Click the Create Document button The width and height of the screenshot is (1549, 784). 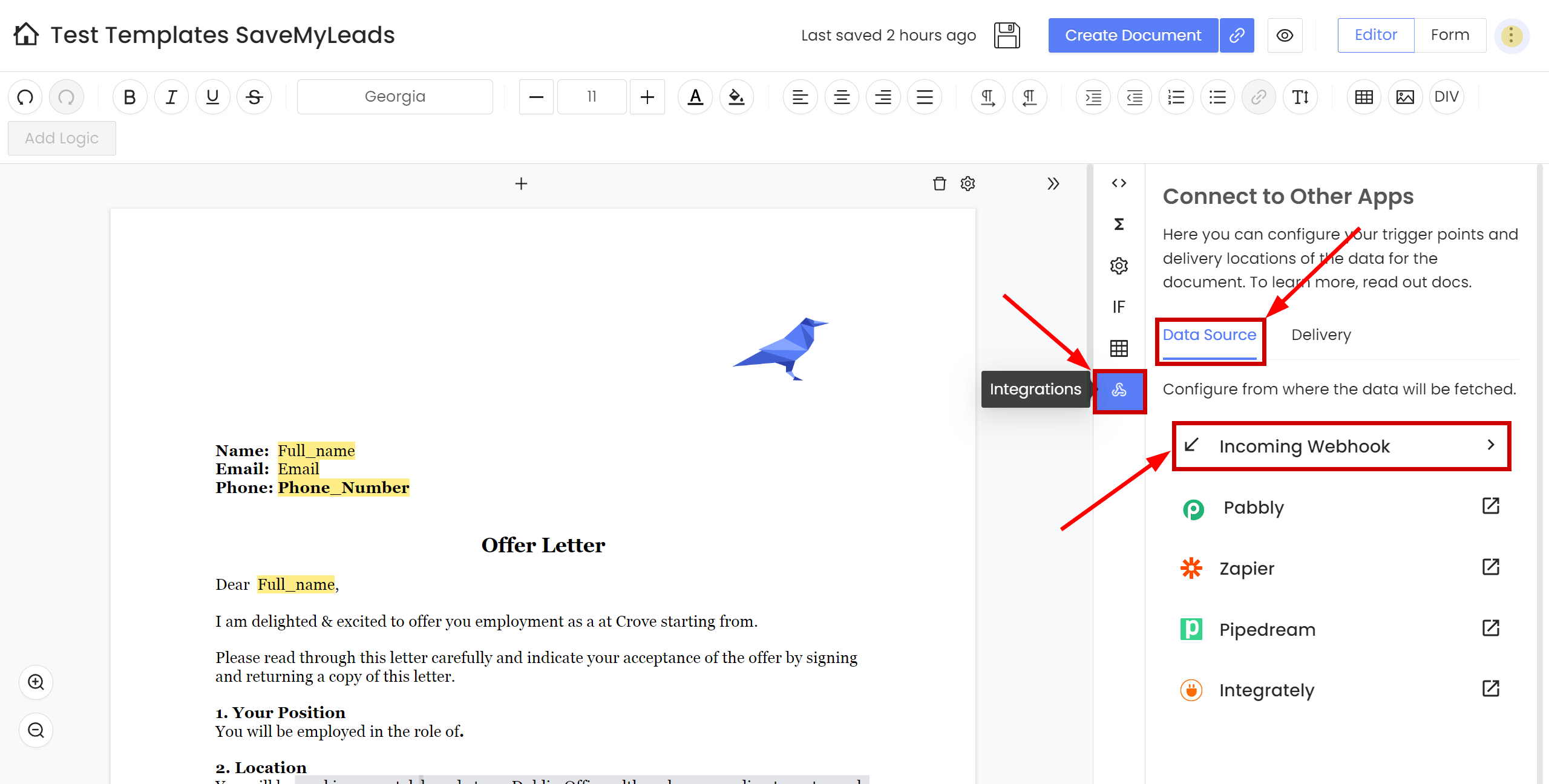coord(1132,35)
